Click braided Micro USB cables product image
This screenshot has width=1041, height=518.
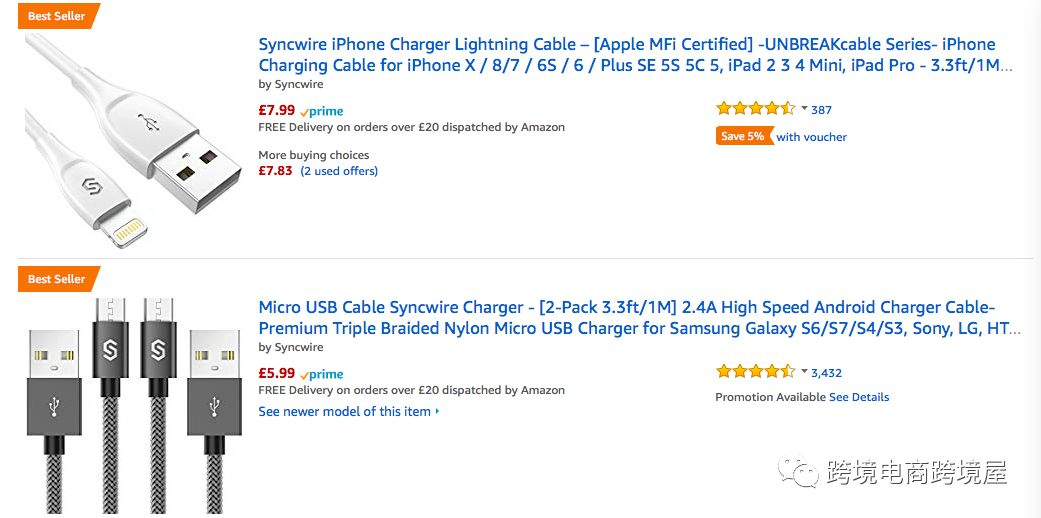pyautogui.click(x=133, y=405)
